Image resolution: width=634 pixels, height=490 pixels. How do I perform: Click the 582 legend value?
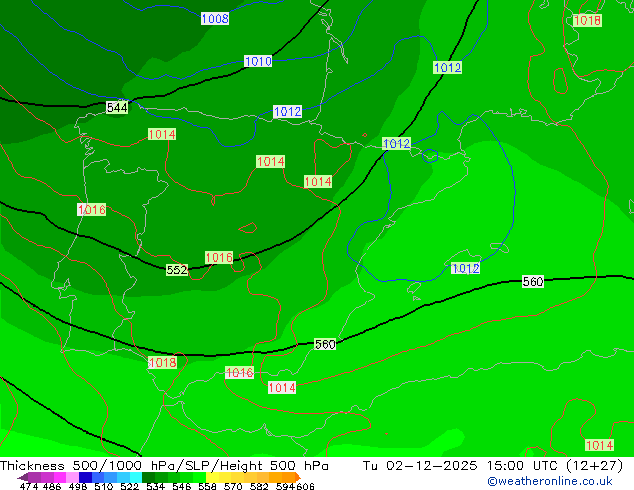pos(259,486)
